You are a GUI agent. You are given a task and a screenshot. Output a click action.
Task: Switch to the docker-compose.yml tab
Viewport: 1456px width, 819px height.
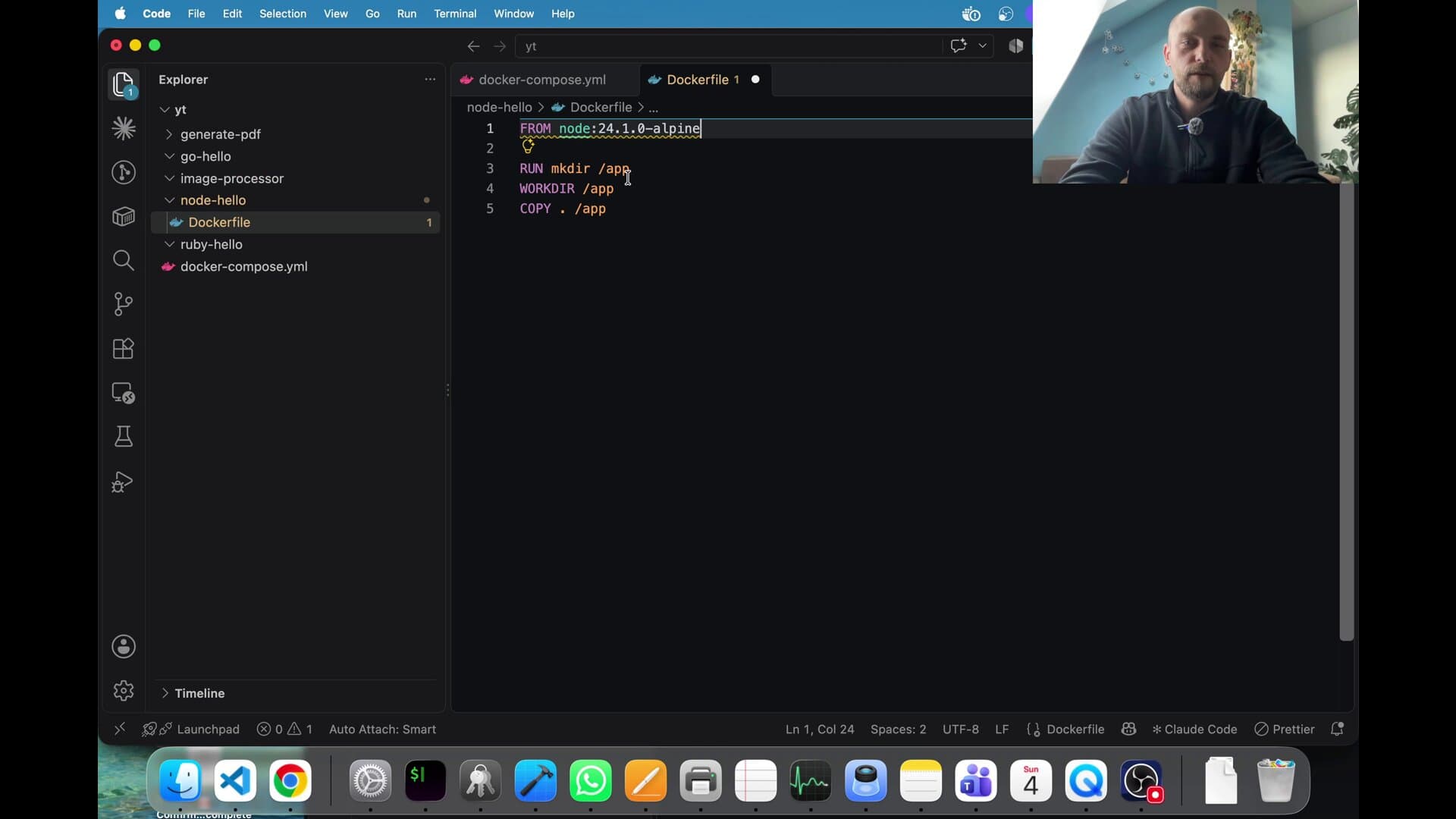click(x=544, y=80)
